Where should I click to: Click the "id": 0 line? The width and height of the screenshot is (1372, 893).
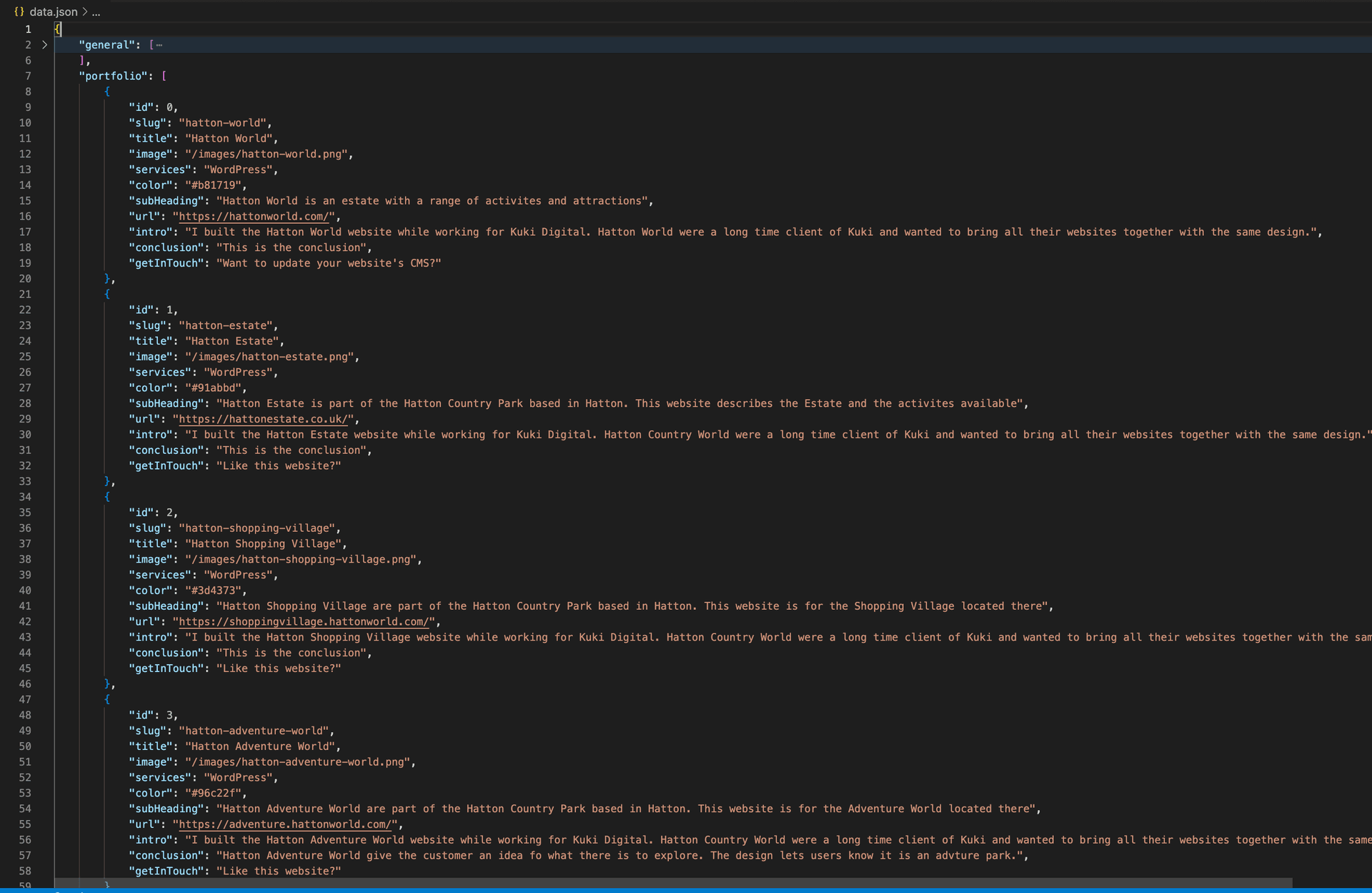153,107
